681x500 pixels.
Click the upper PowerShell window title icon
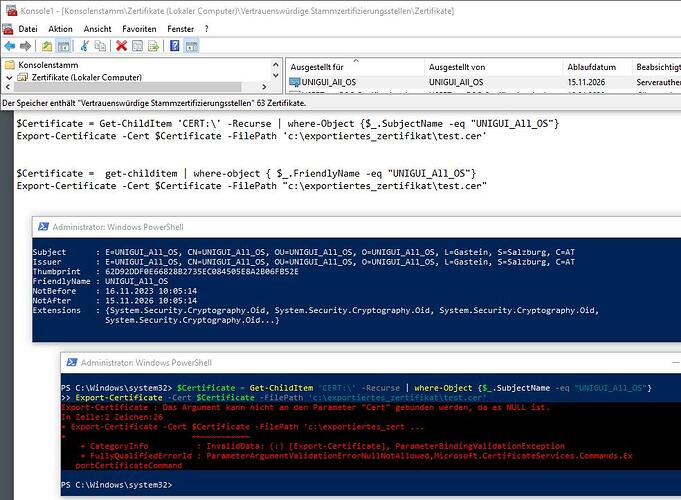[x=43, y=227]
